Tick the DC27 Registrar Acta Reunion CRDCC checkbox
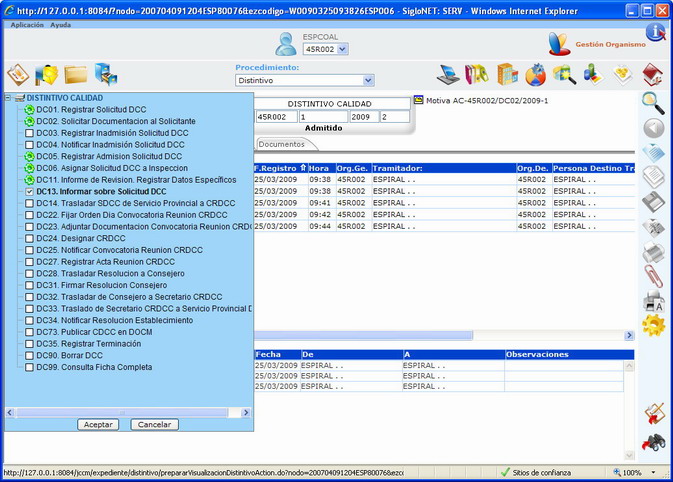Viewport: 673px width, 482px height. [29, 262]
